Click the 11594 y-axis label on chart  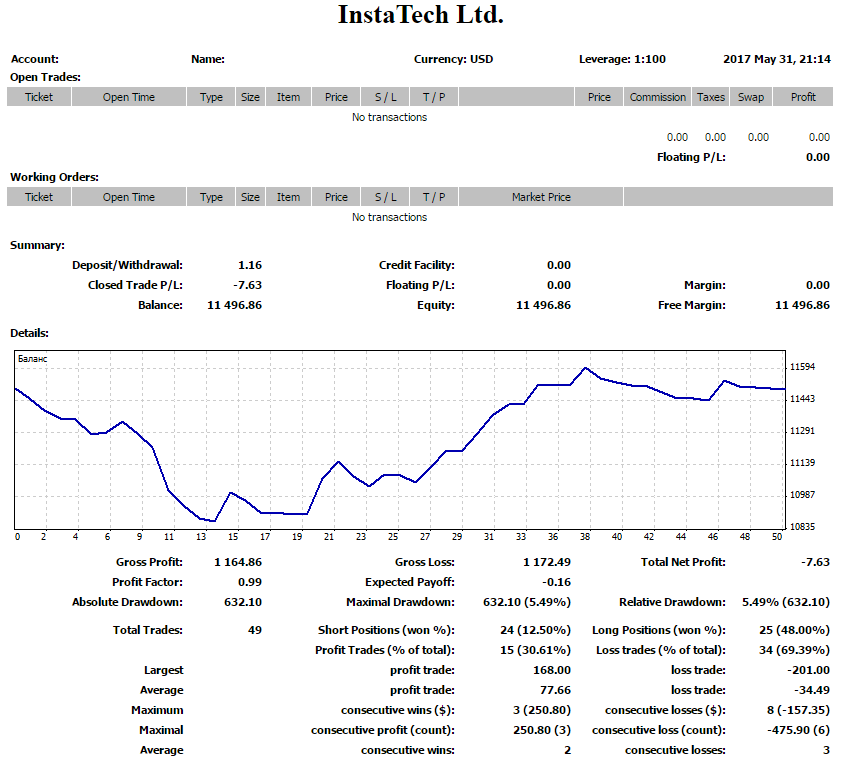coord(802,367)
